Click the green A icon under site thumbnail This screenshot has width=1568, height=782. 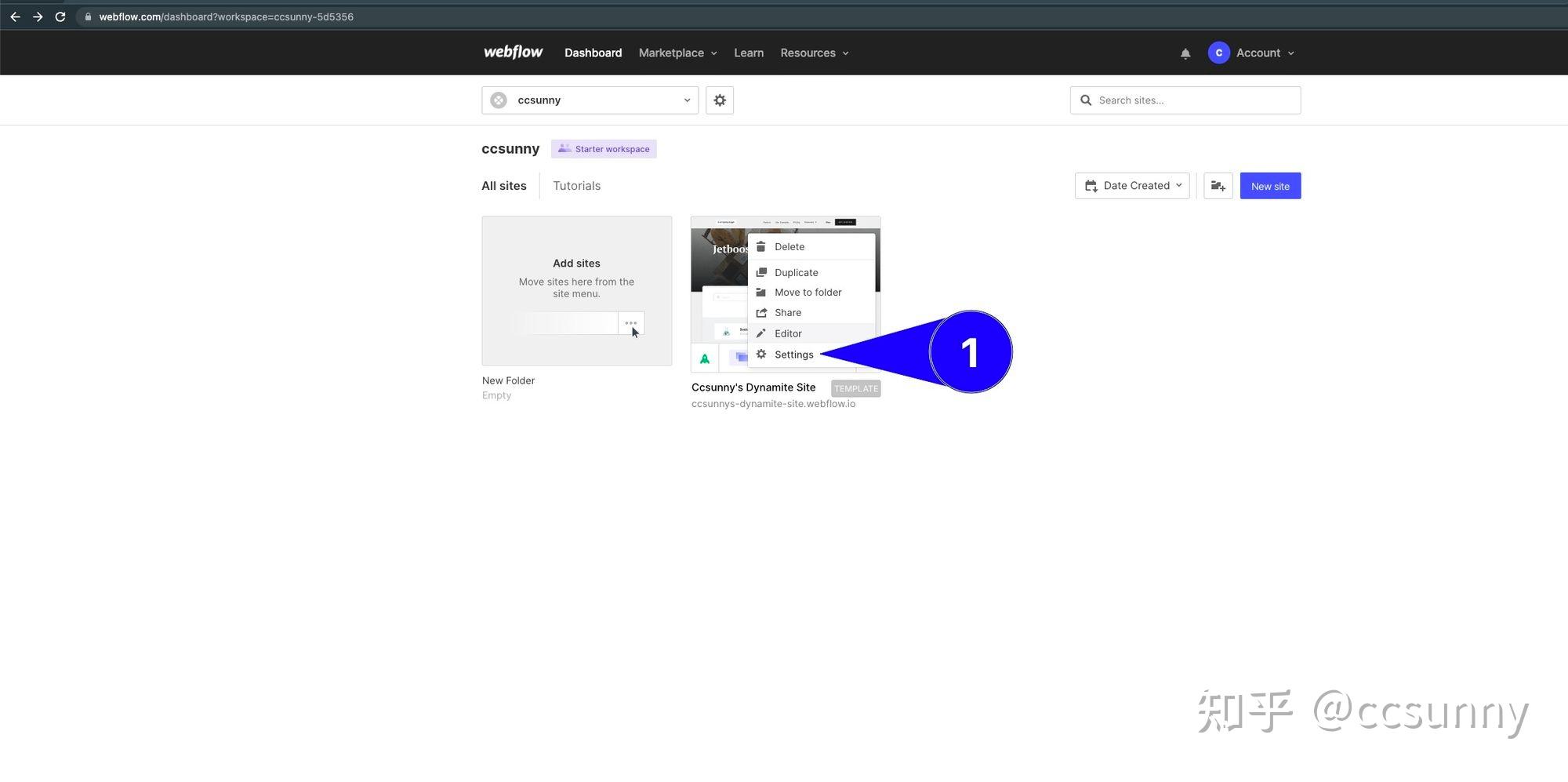[x=705, y=358]
